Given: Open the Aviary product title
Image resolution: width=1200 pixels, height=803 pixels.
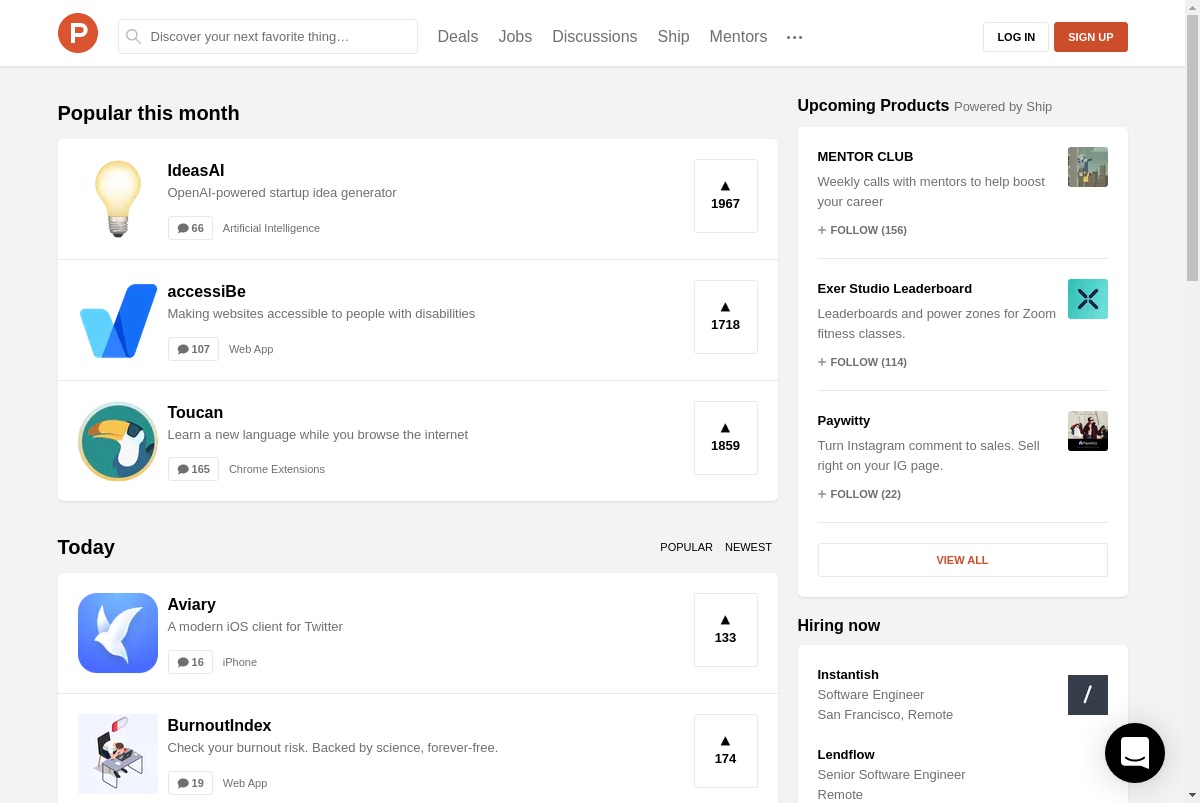Looking at the screenshot, I should tap(192, 605).
